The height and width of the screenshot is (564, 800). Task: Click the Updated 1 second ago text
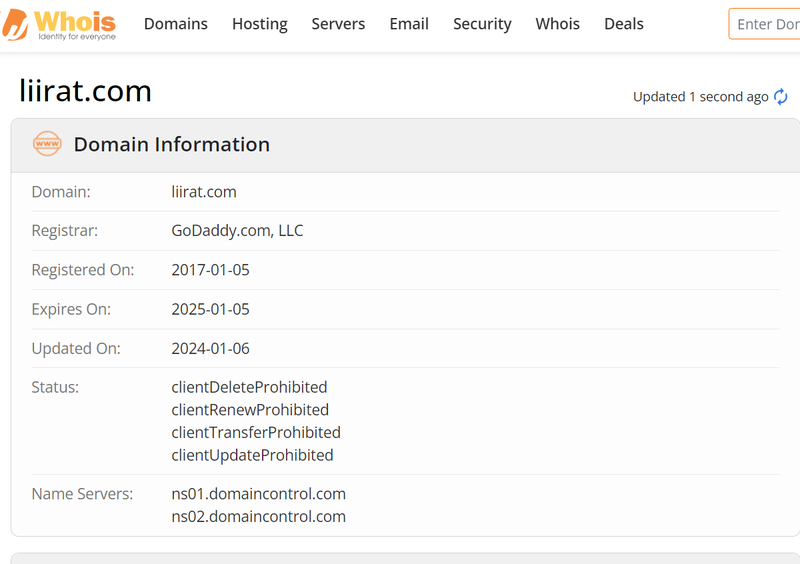pyautogui.click(x=700, y=97)
